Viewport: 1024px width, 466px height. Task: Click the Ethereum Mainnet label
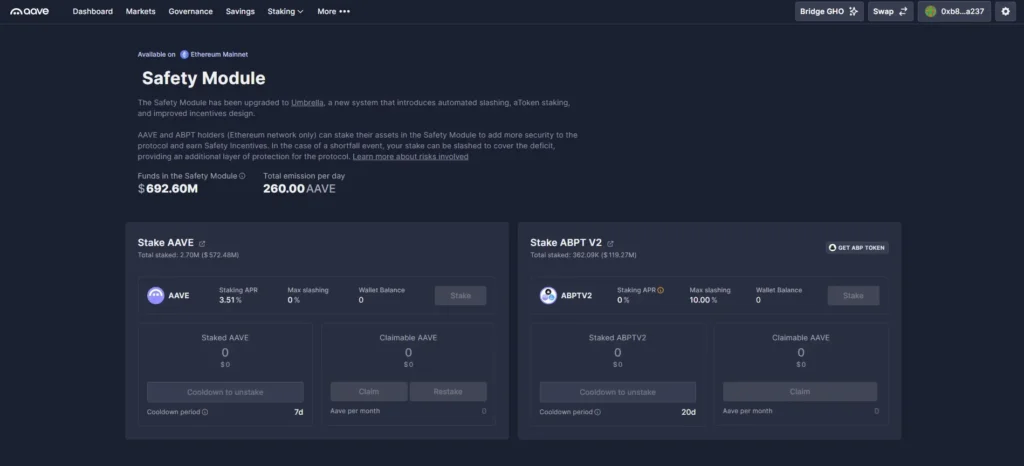pos(219,55)
